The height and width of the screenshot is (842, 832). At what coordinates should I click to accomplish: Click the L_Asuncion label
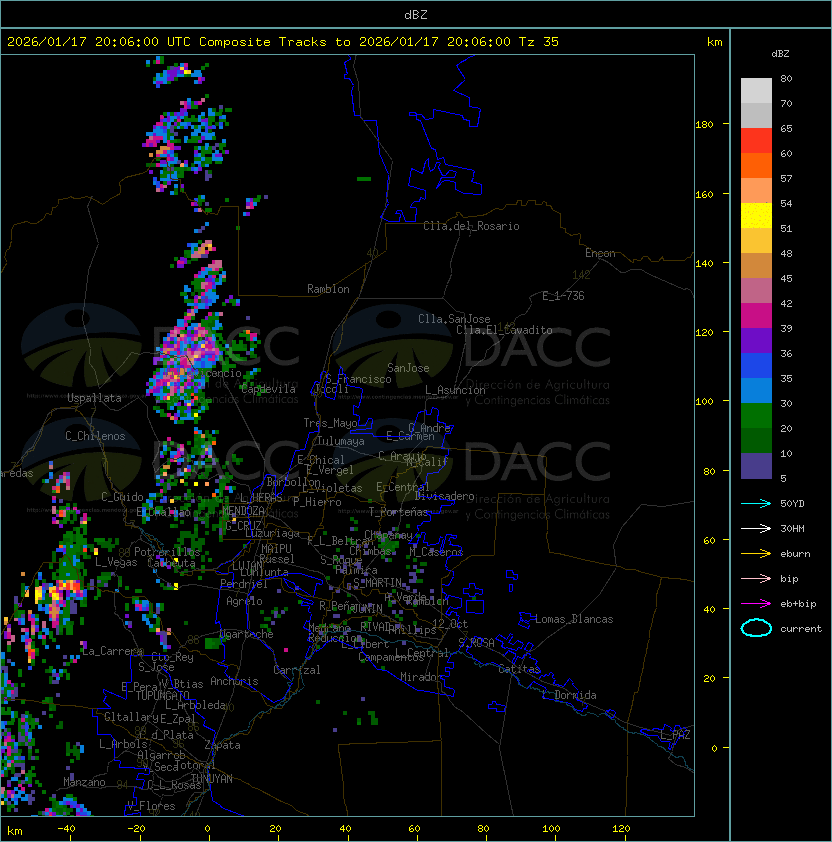(455, 390)
